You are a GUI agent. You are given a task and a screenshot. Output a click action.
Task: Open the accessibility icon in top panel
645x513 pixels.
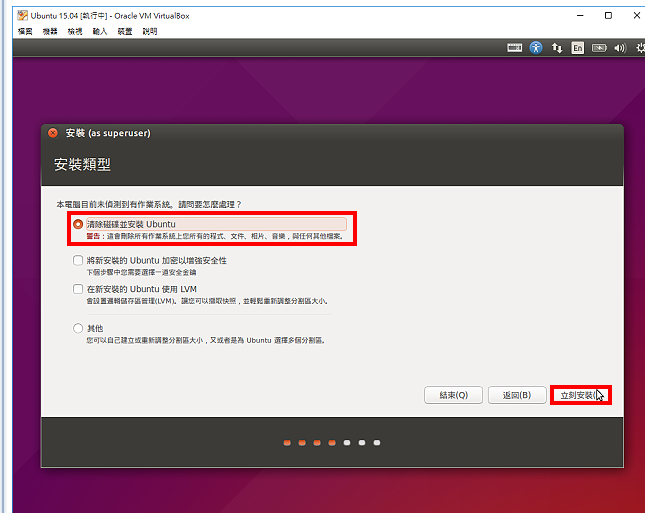[536, 48]
